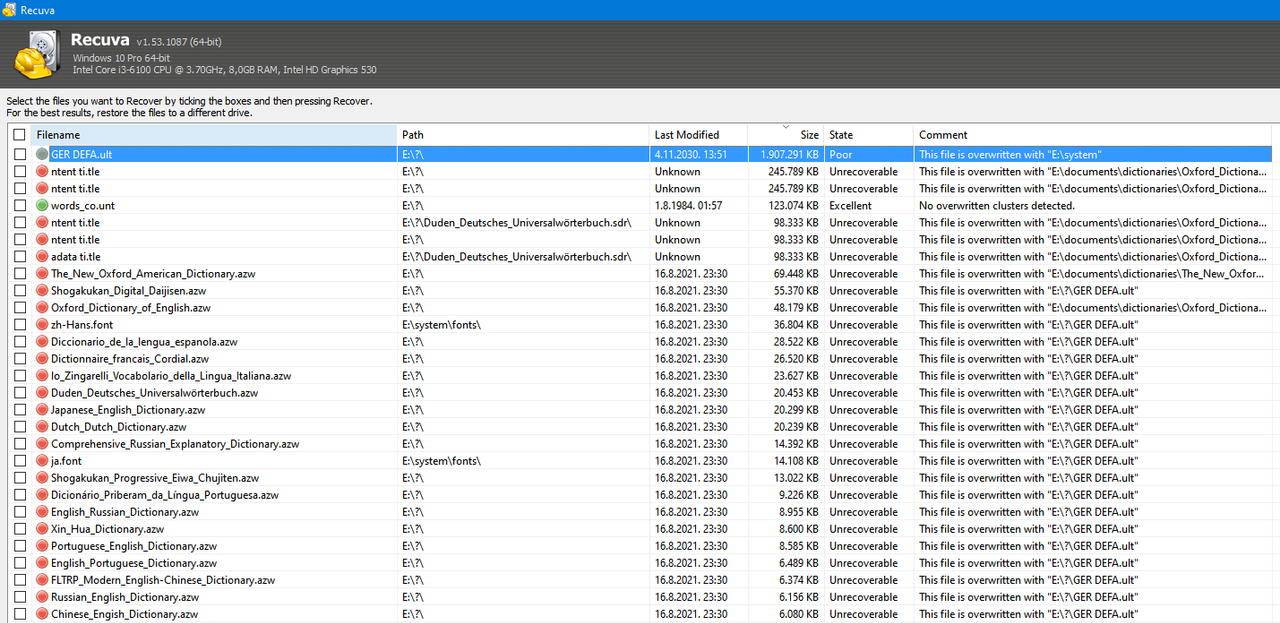Tick the checkbox for Shogakukan_Digital_Daijisen.azw
1280x623 pixels.
[19, 291]
